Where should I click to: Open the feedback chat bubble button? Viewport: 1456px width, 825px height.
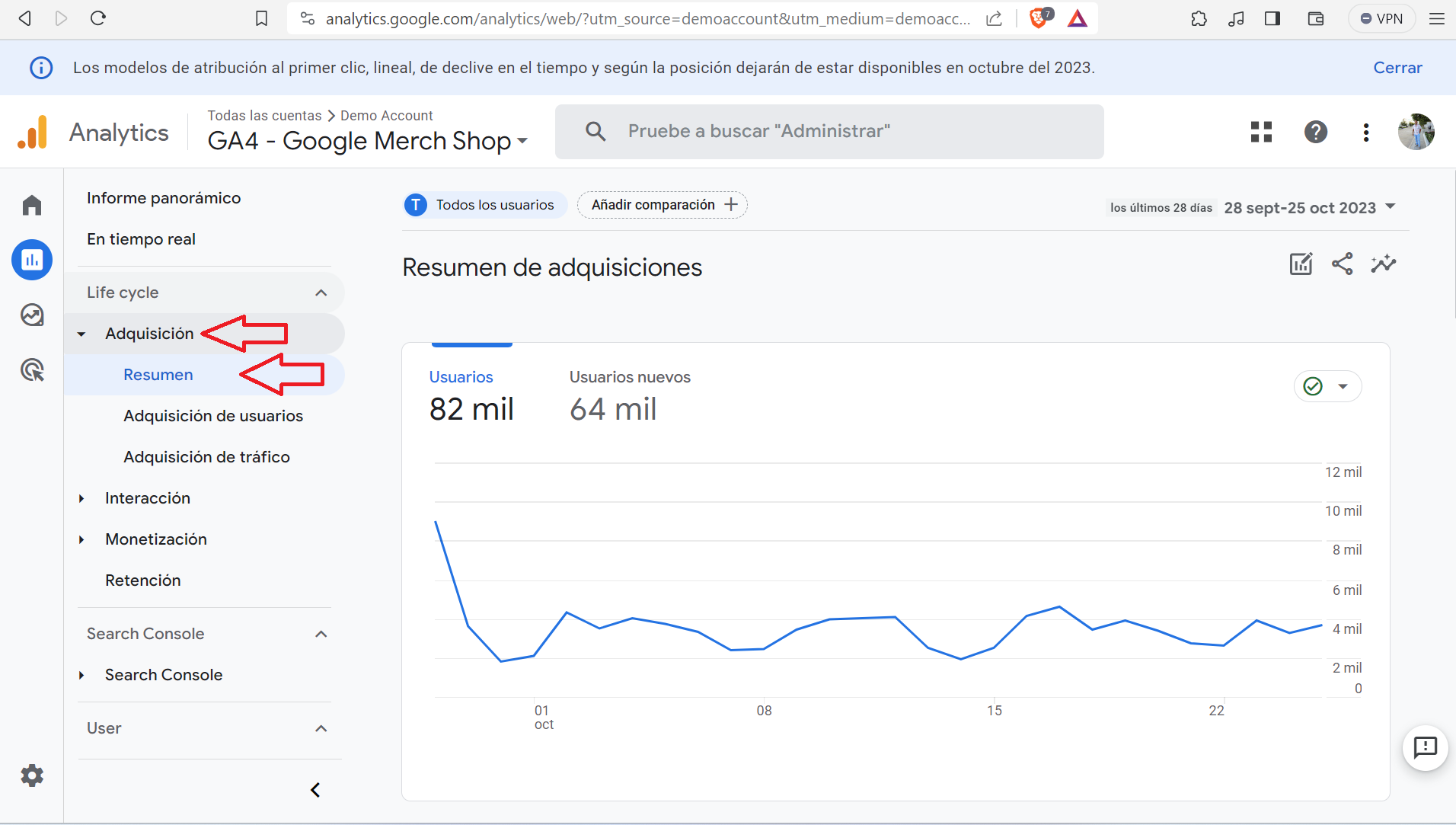pos(1425,748)
